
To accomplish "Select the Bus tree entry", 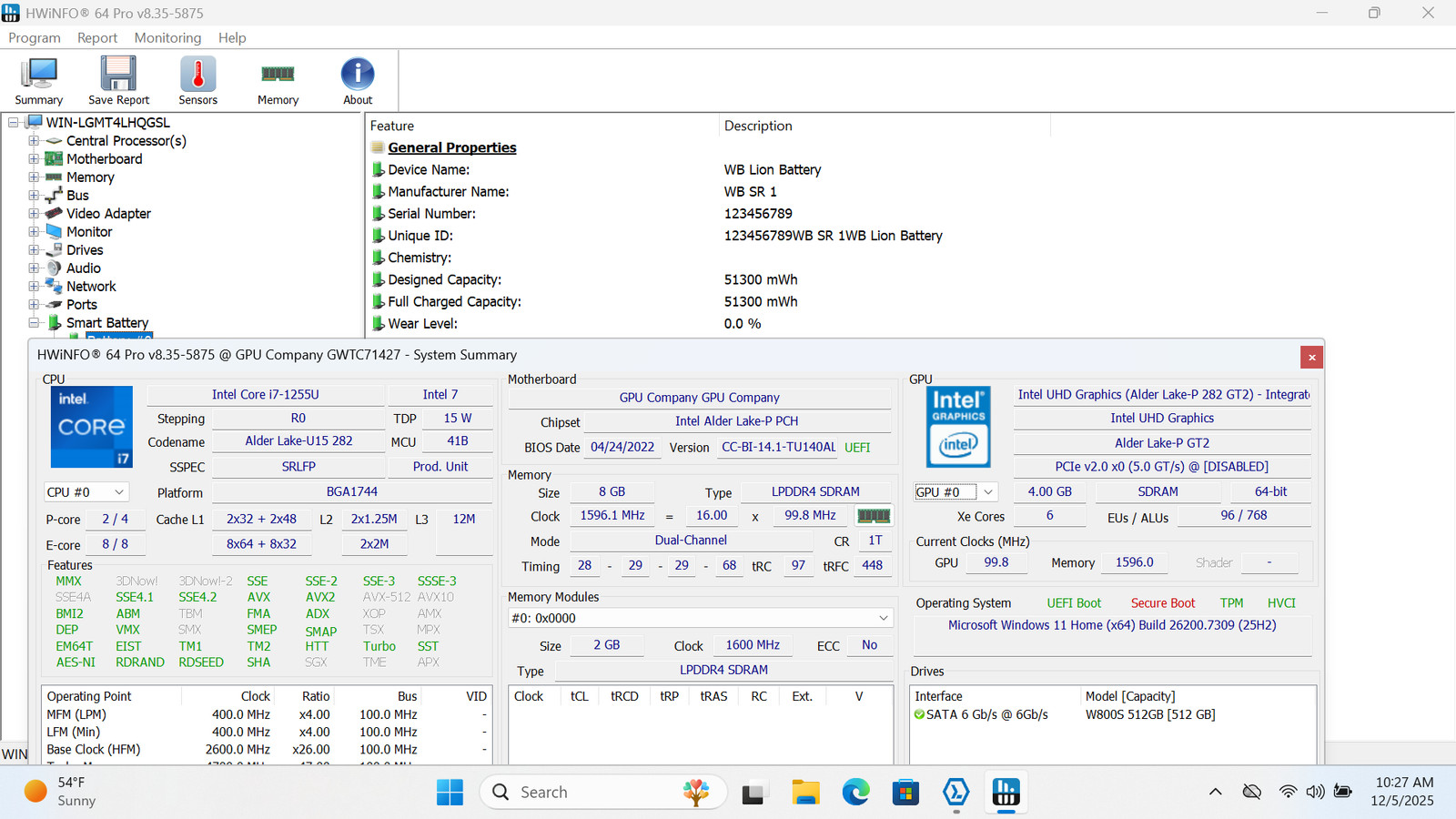I will (77, 196).
